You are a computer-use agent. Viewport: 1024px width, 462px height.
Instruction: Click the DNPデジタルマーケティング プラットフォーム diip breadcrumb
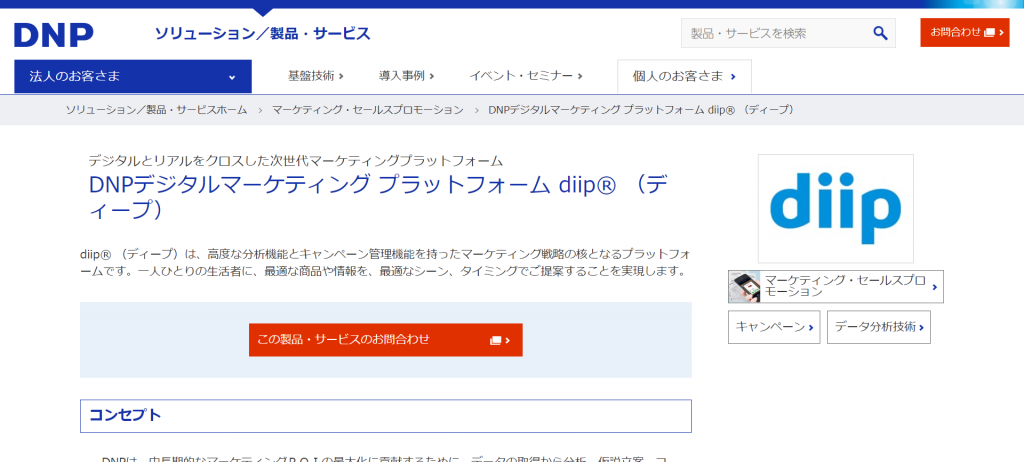pyautogui.click(x=643, y=110)
